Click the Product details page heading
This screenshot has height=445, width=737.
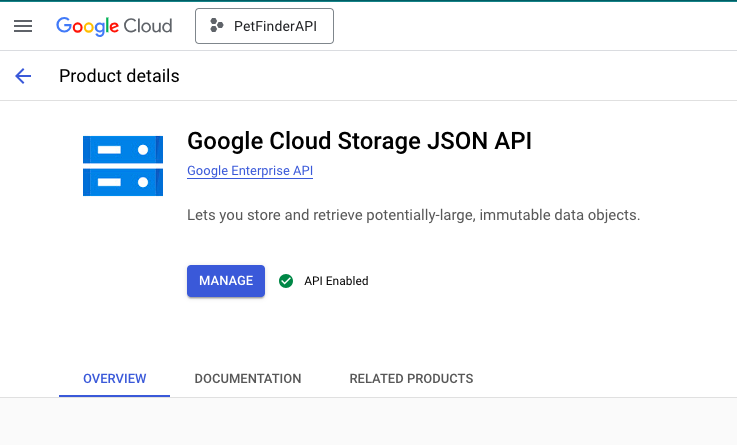(x=119, y=76)
